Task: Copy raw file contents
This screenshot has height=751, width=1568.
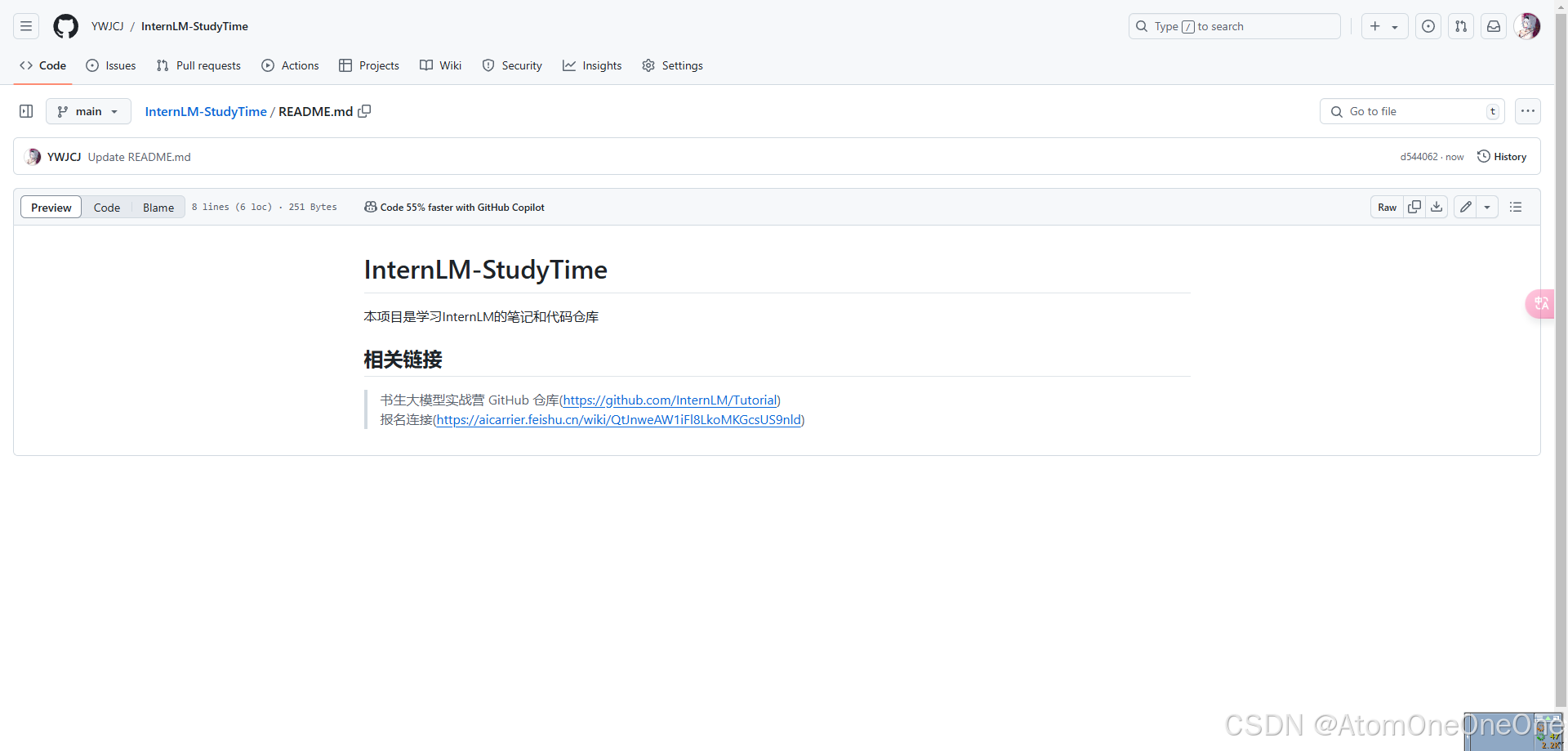Action: (1414, 207)
